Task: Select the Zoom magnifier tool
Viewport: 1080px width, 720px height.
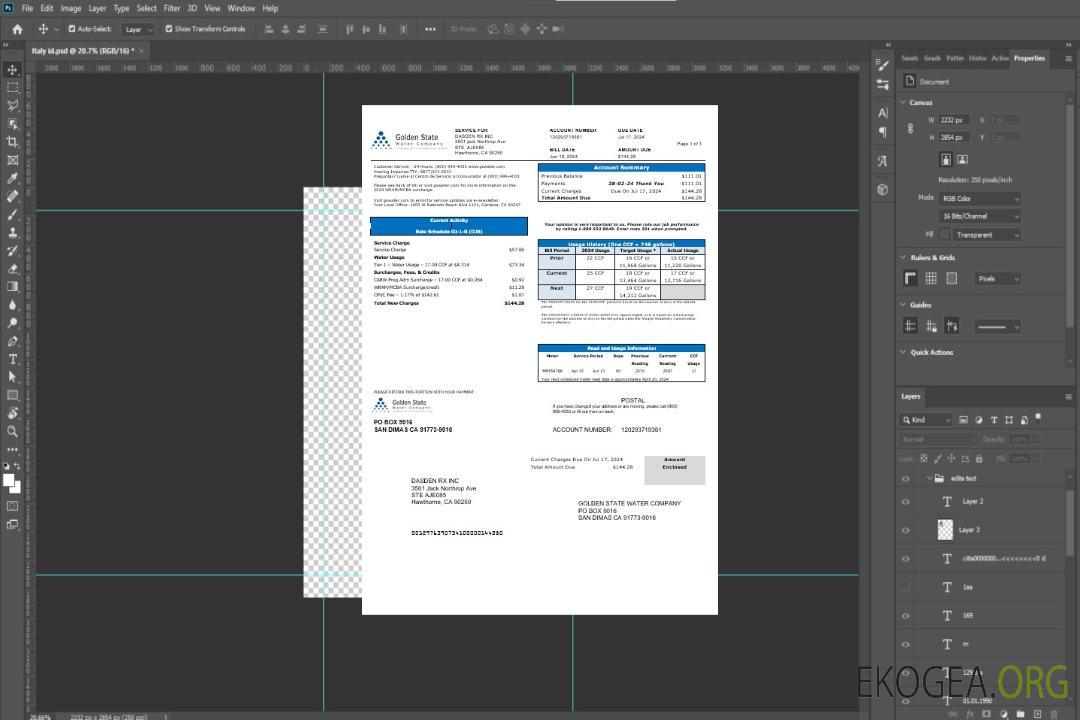Action: click(12, 431)
